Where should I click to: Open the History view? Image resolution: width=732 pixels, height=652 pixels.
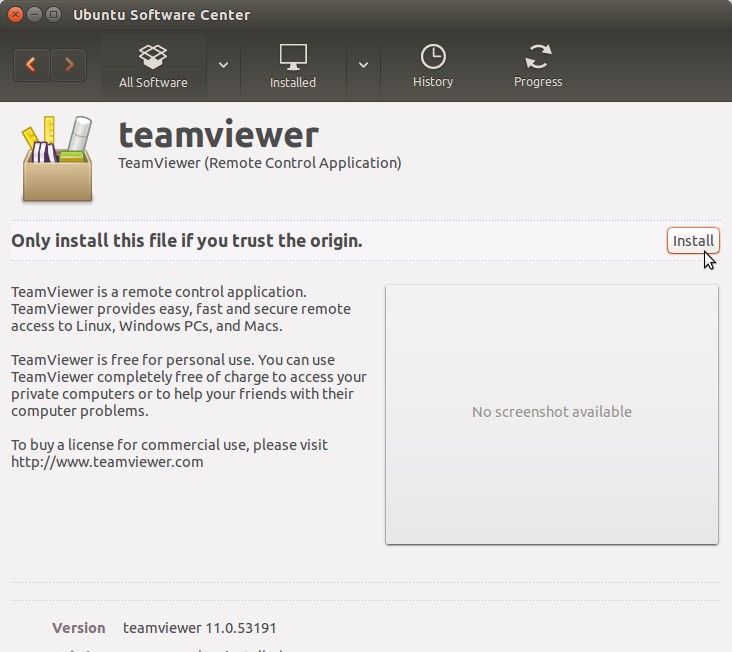point(433,66)
